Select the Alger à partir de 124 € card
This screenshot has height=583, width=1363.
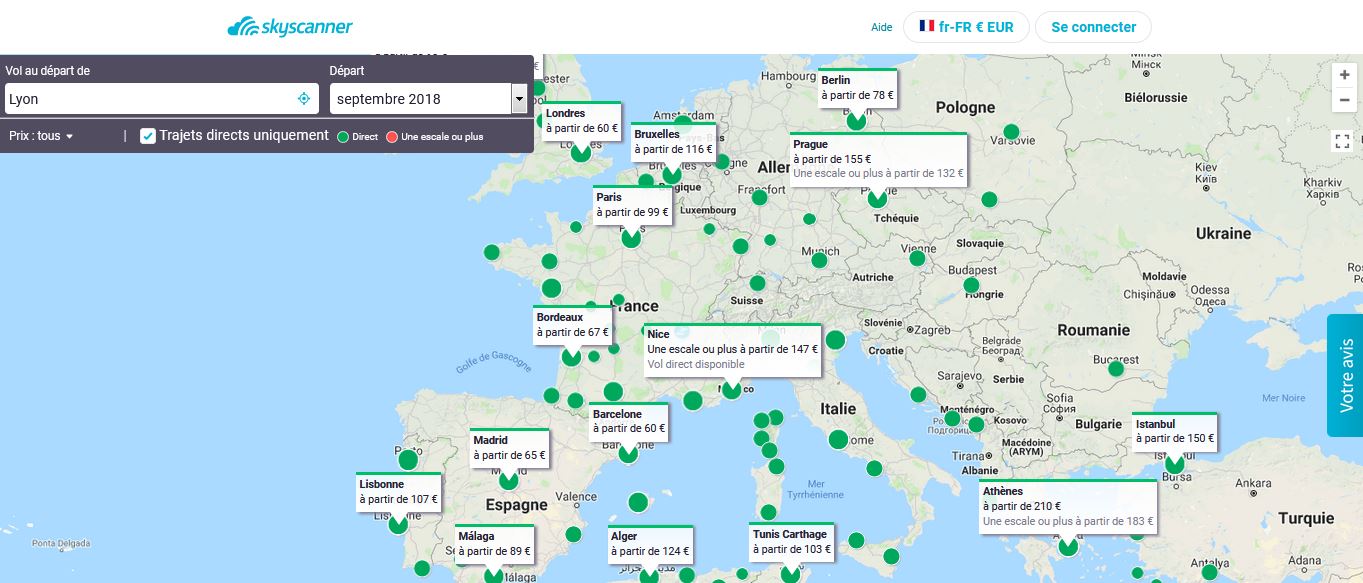click(650, 544)
